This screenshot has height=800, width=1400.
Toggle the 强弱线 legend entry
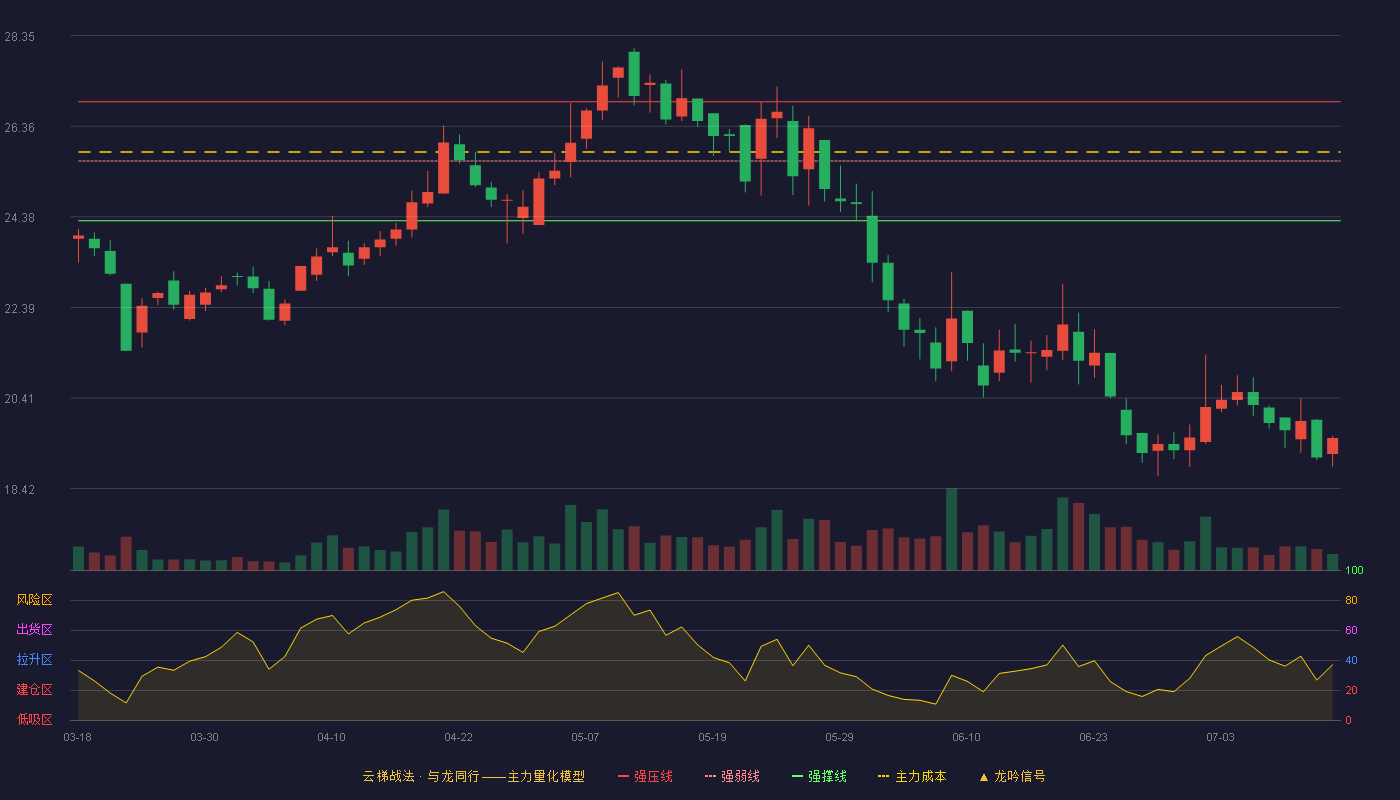pyautogui.click(x=732, y=776)
